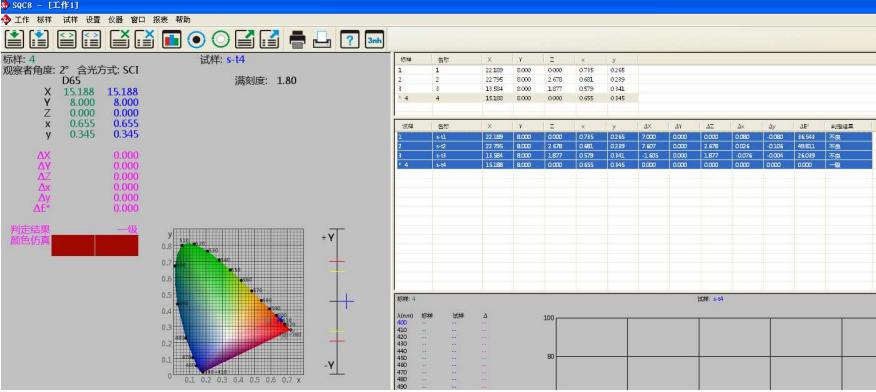Click the delete icon with blue X
876x392 pixels.
point(145,39)
